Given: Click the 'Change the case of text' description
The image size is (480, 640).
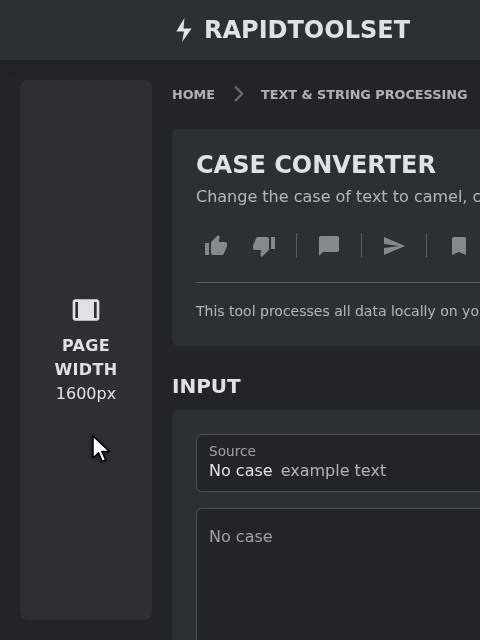Looking at the screenshot, I should [338, 197].
